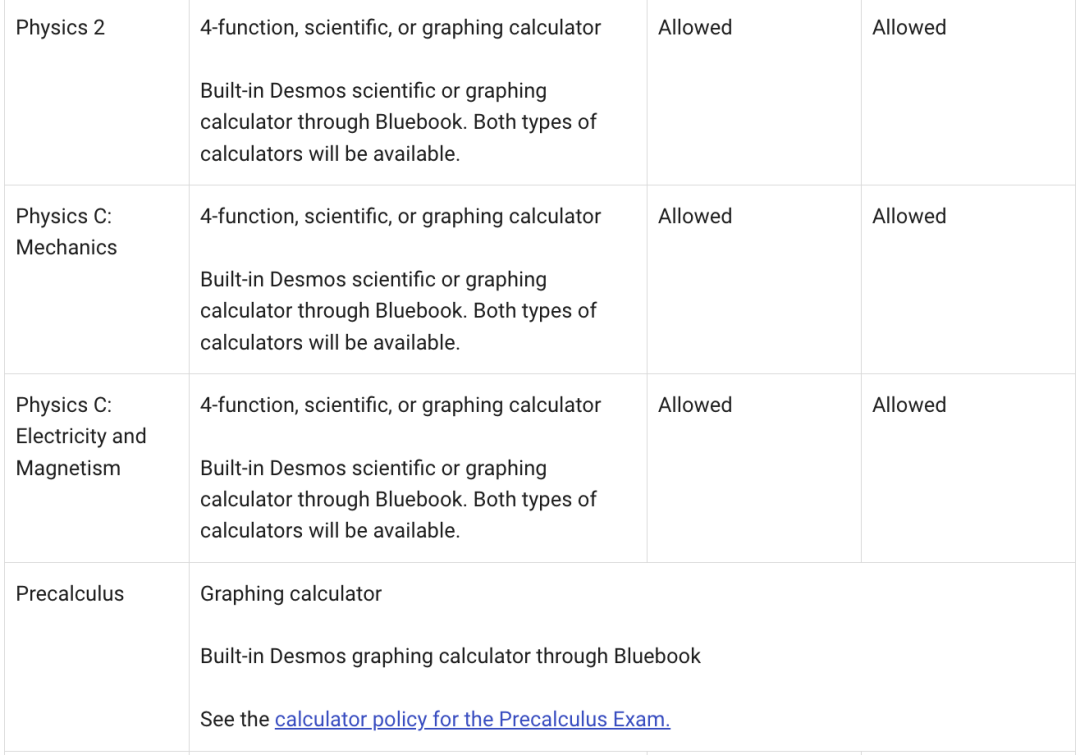This screenshot has height=755, width=1080.
Task: Select the Precalculus course name cell
Action: pos(70,594)
